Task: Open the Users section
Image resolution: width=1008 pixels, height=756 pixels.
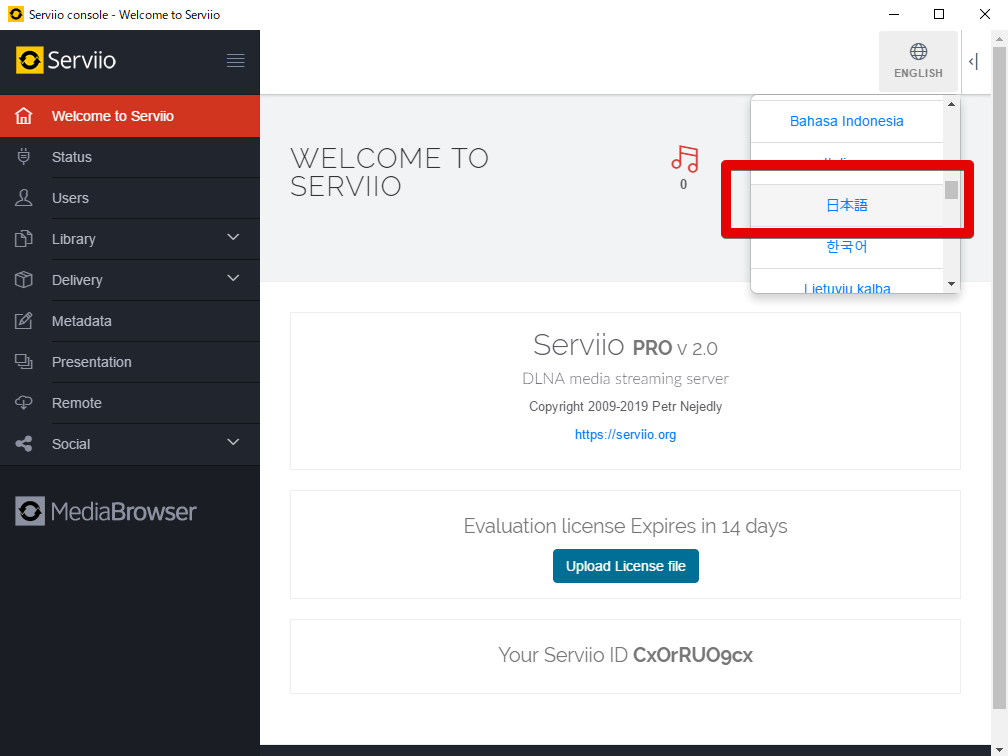Action: 130,198
